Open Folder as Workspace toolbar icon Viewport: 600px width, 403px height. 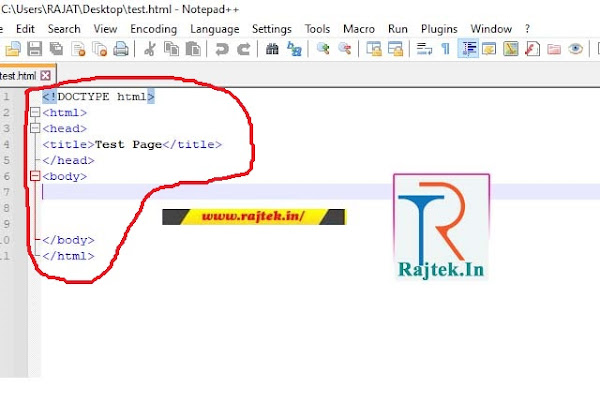[x=554, y=49]
